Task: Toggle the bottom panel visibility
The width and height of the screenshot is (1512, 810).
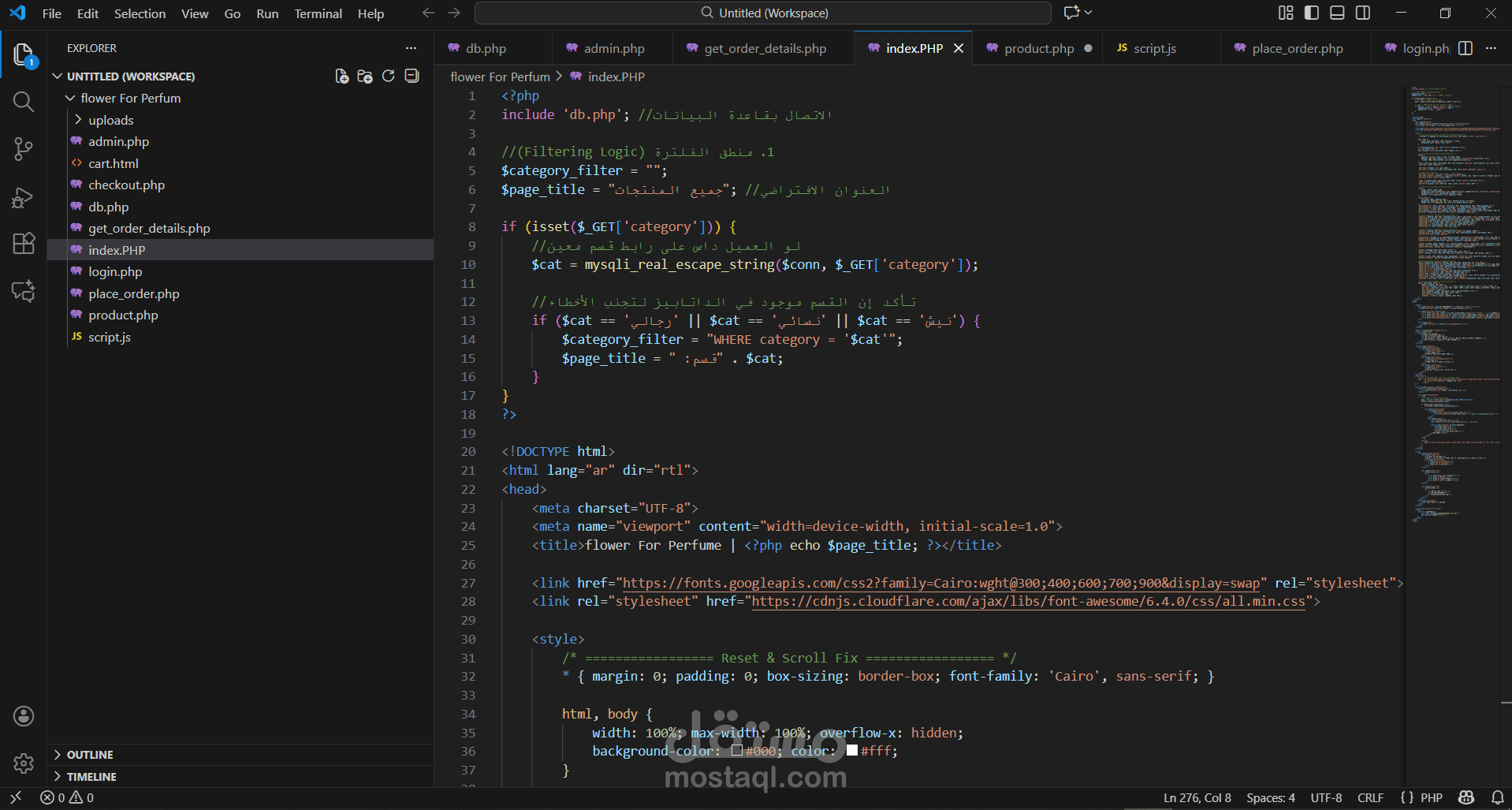Action: pos(1337,13)
